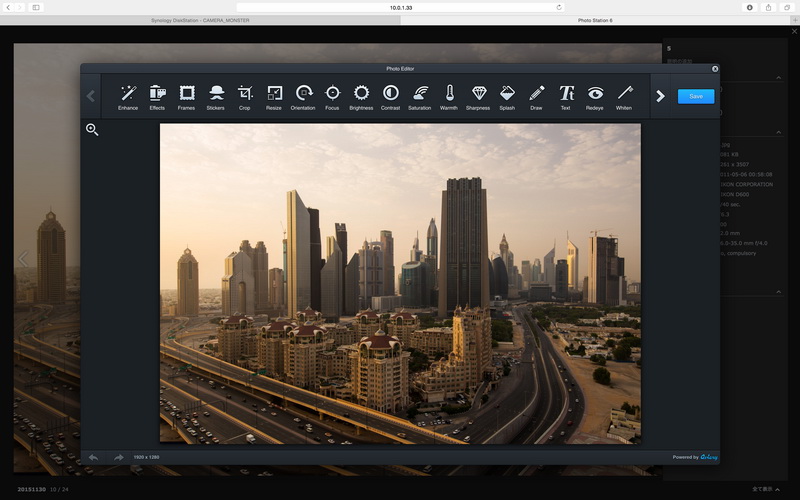Select the Splash tool
The width and height of the screenshot is (800, 500).
[x=507, y=97]
